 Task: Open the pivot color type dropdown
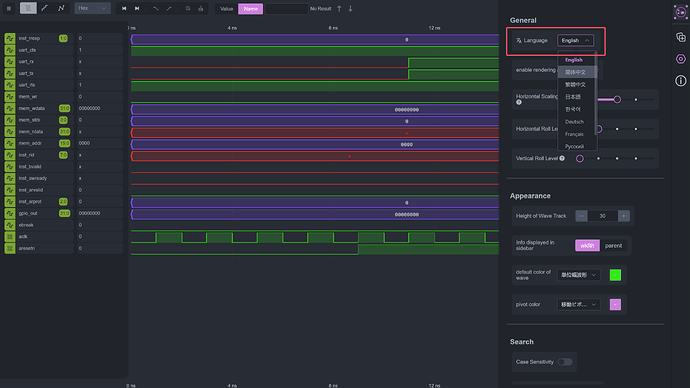coord(578,304)
